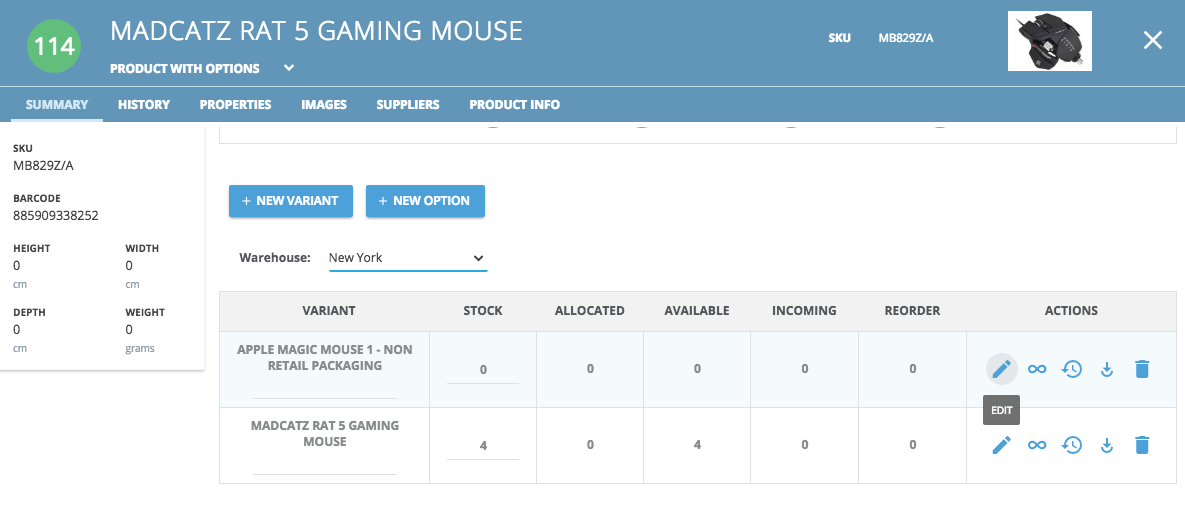Click the link icon for Madcatz Rat 5 variant

click(x=1037, y=445)
